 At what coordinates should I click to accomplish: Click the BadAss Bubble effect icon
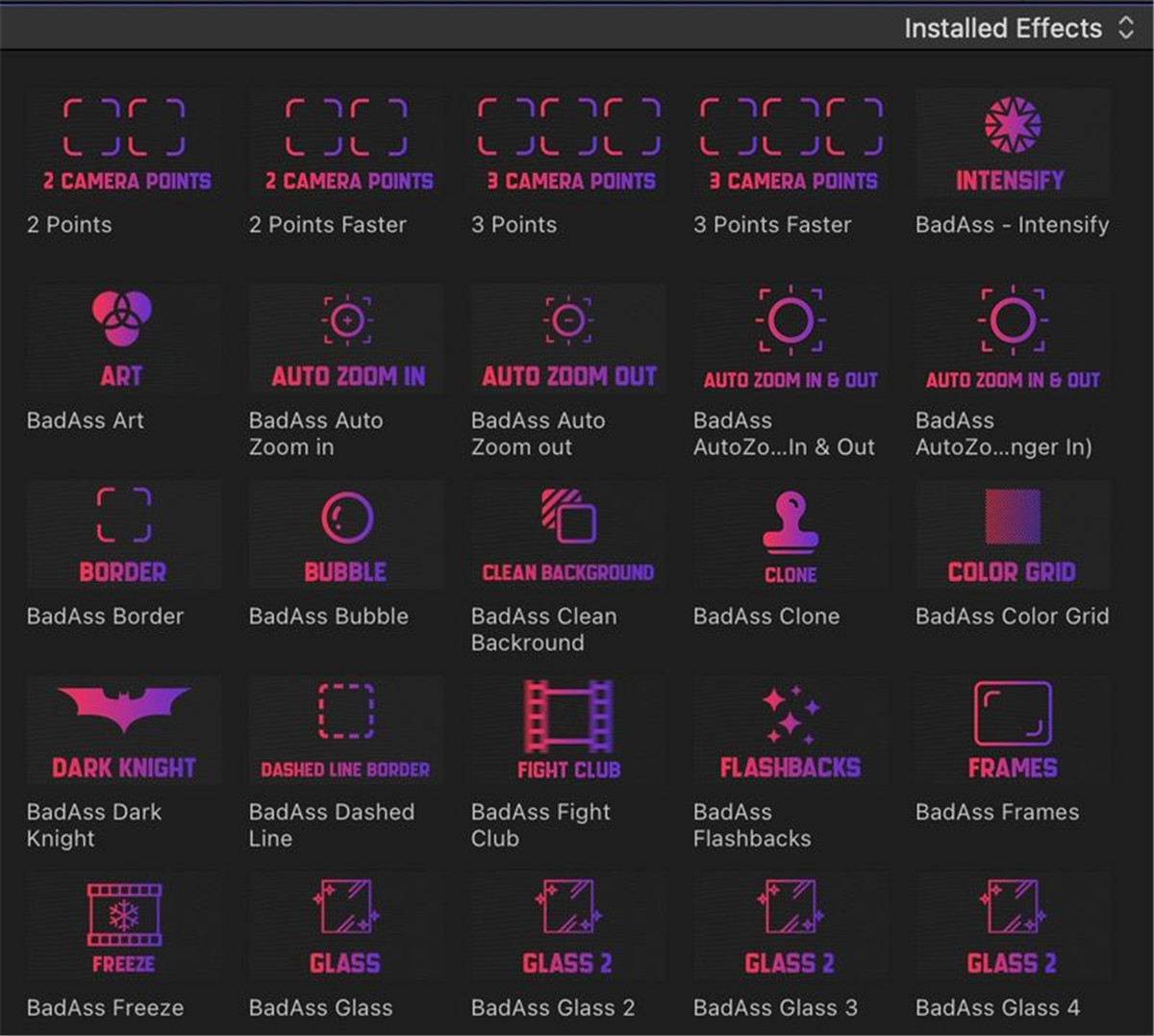coord(346,535)
